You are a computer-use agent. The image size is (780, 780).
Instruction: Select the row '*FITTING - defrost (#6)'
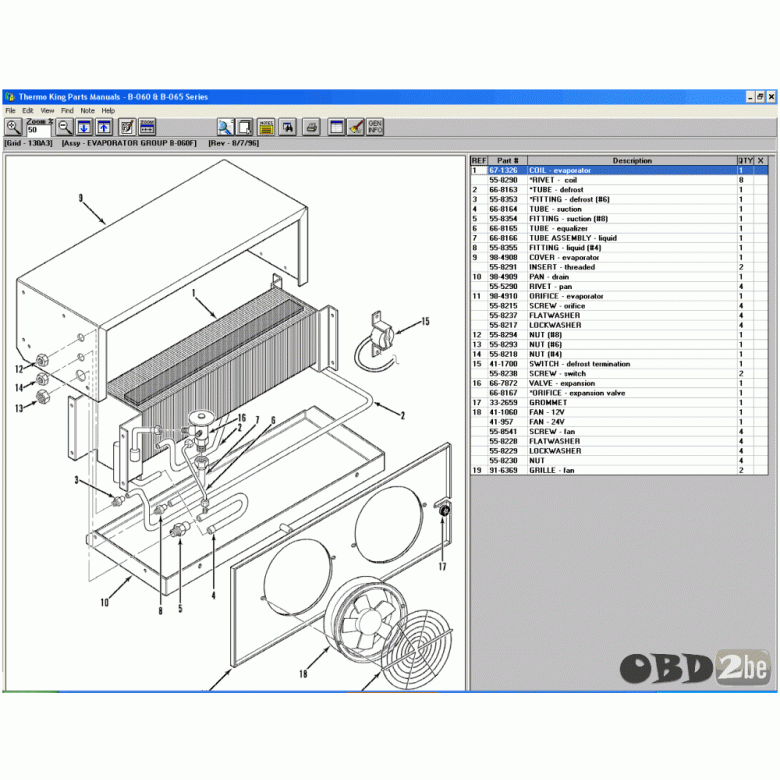coord(619,199)
